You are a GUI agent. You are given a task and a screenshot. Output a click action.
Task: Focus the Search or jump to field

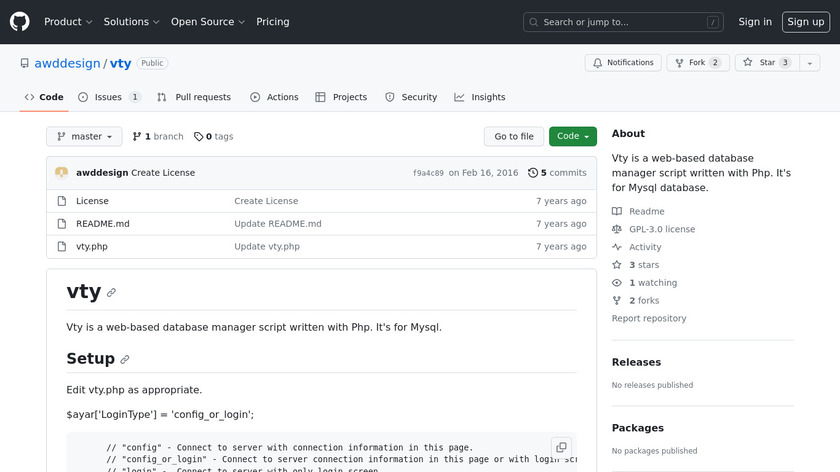click(x=623, y=21)
